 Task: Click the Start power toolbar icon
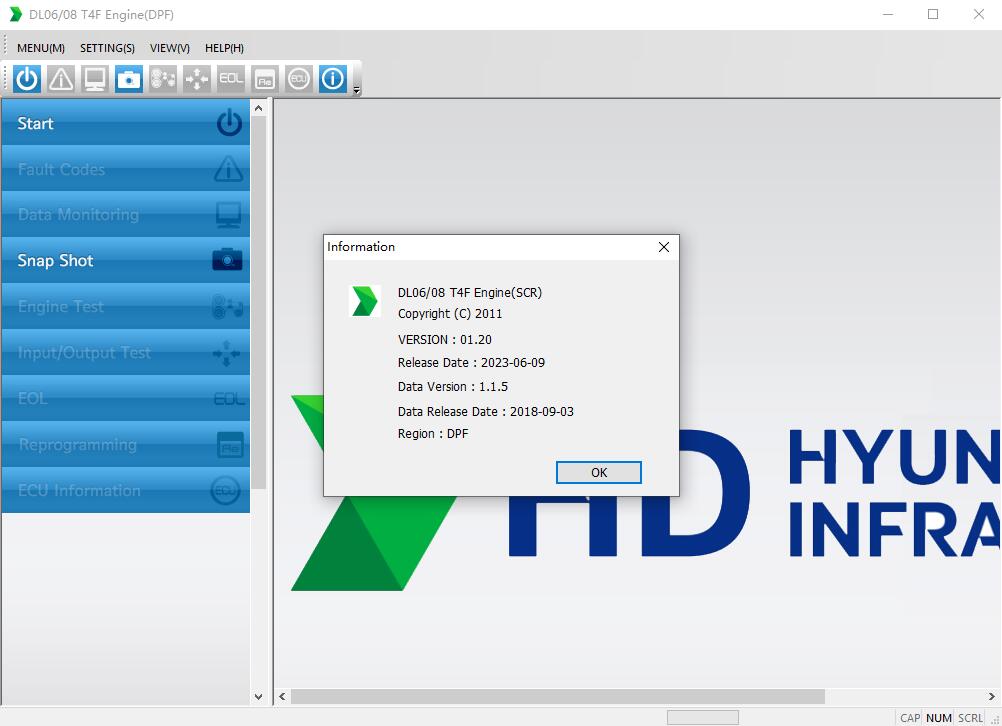coord(27,79)
